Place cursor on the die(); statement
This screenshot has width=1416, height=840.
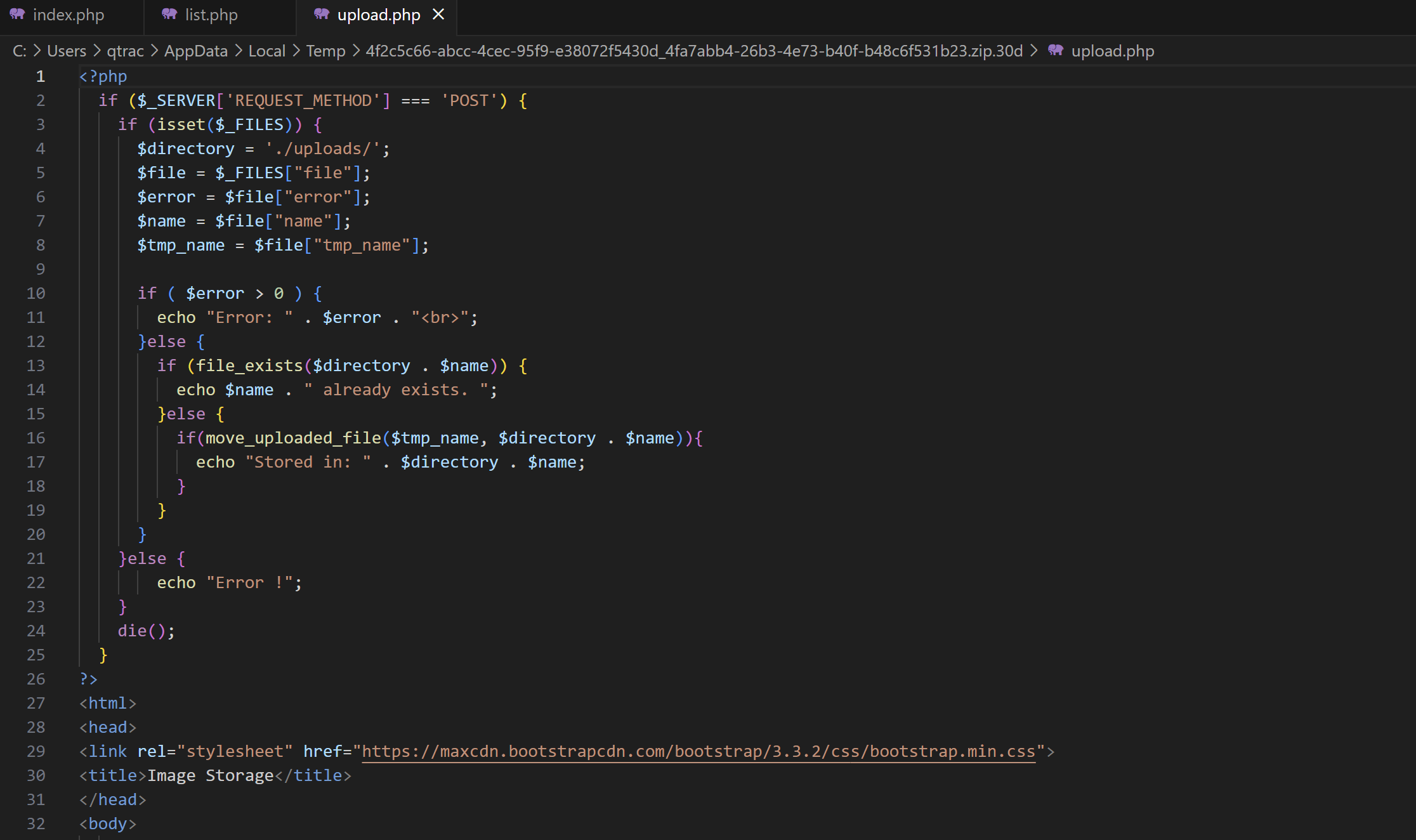(146, 631)
